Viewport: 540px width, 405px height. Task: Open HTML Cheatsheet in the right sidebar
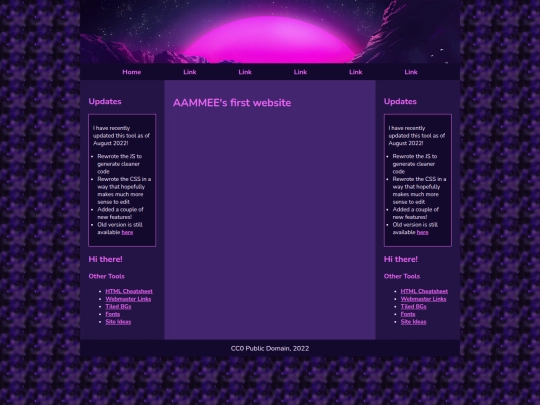pos(424,291)
